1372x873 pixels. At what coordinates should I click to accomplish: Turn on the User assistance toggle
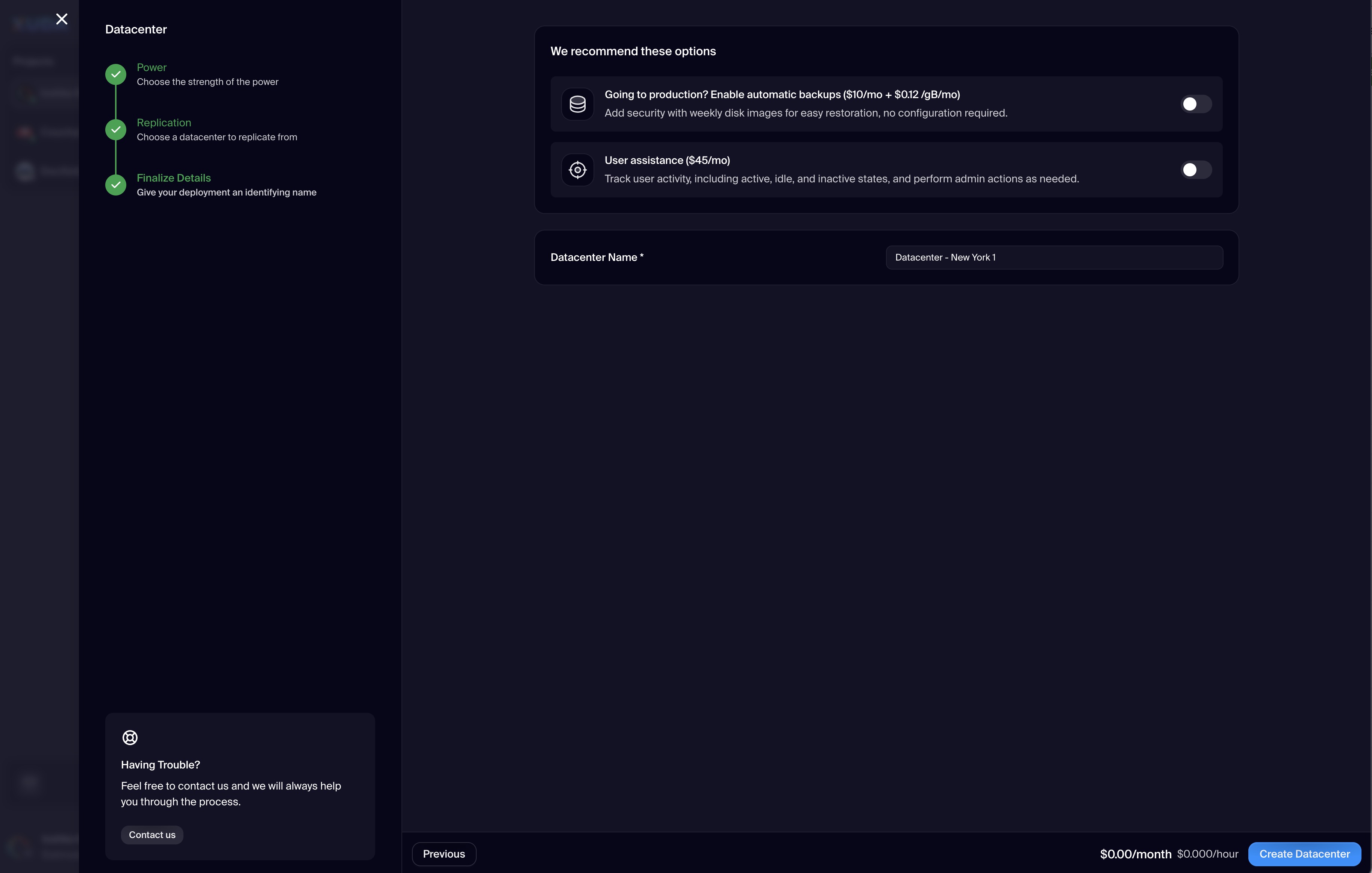click(1195, 170)
